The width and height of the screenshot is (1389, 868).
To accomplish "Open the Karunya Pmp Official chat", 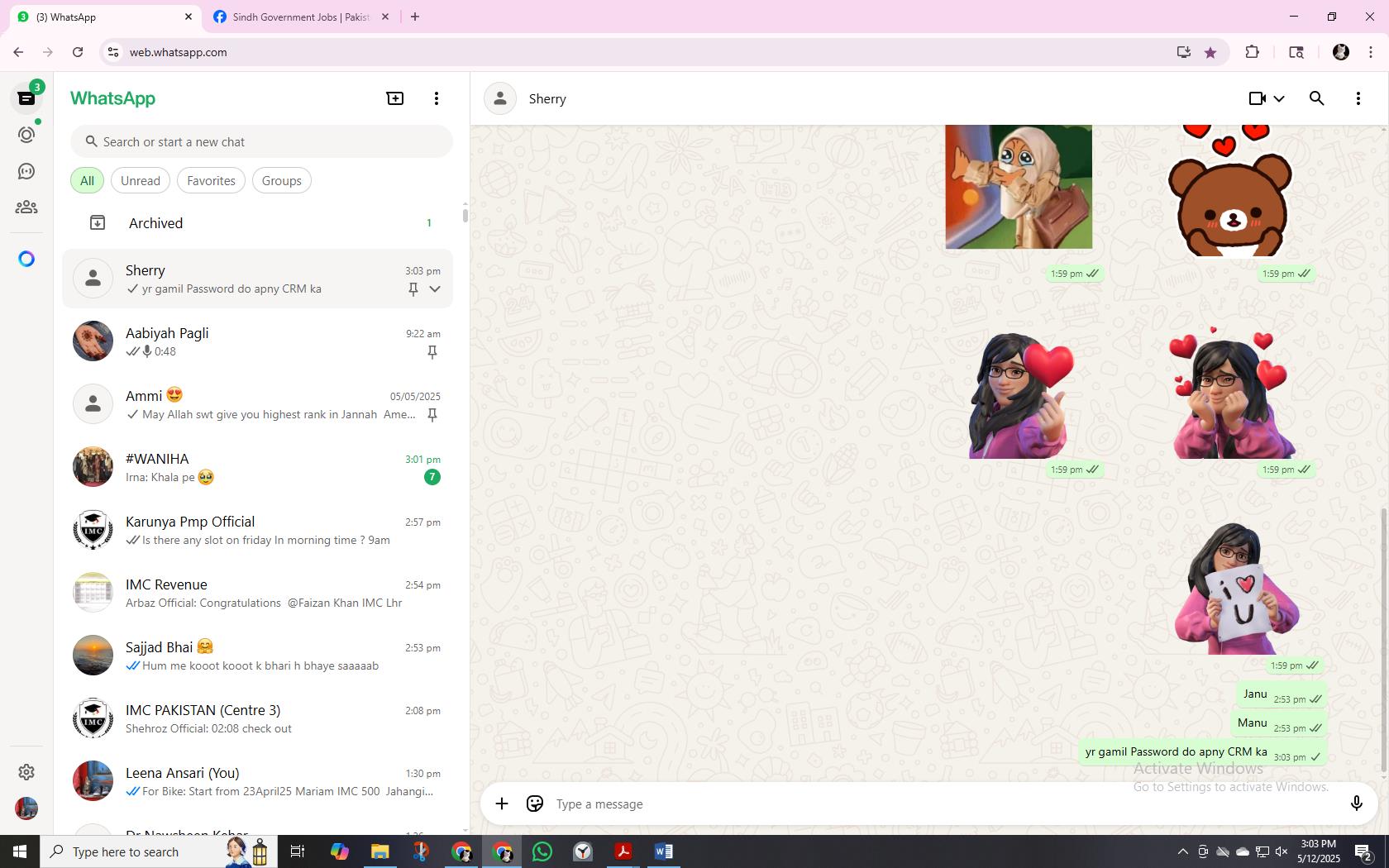I will pos(257,530).
